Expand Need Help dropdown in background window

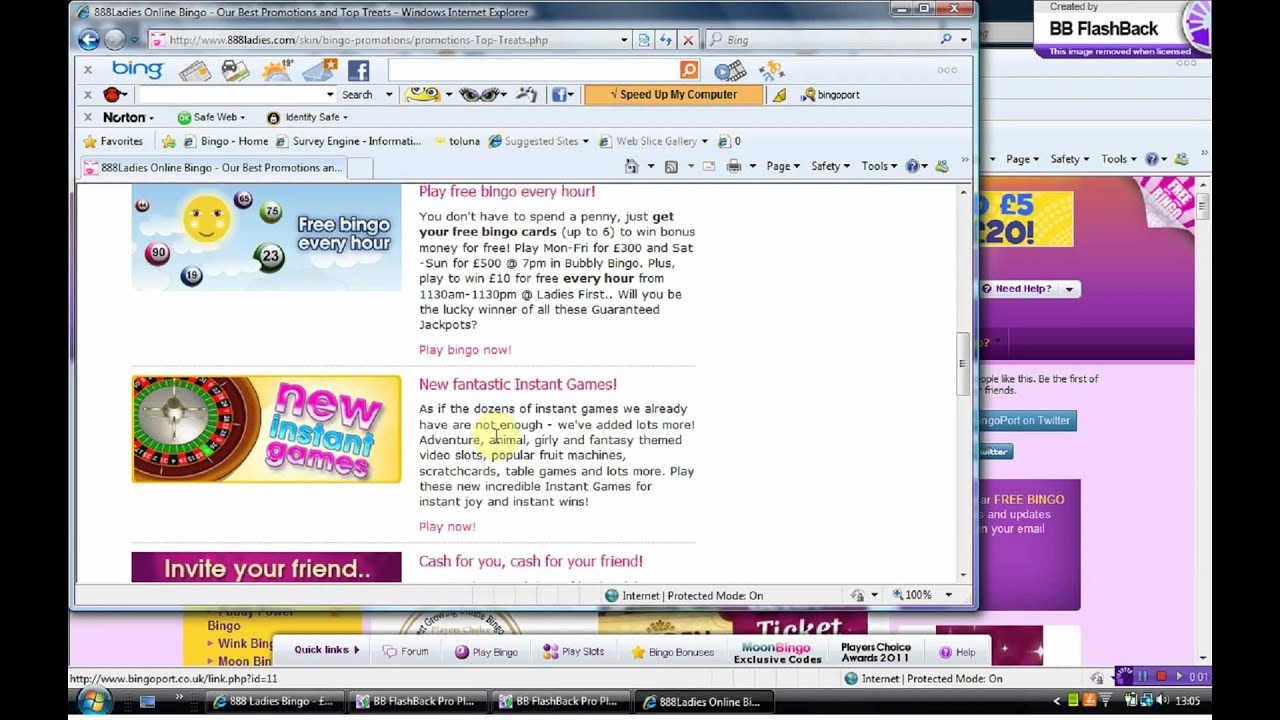pyautogui.click(x=1069, y=289)
